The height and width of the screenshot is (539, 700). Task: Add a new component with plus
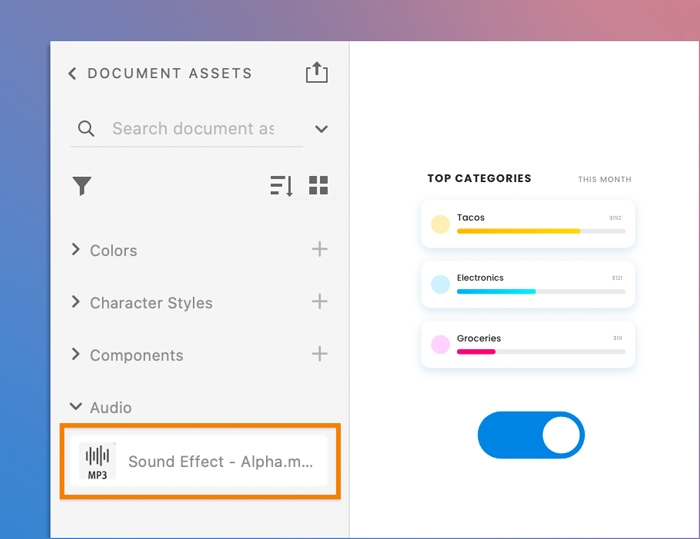319,353
